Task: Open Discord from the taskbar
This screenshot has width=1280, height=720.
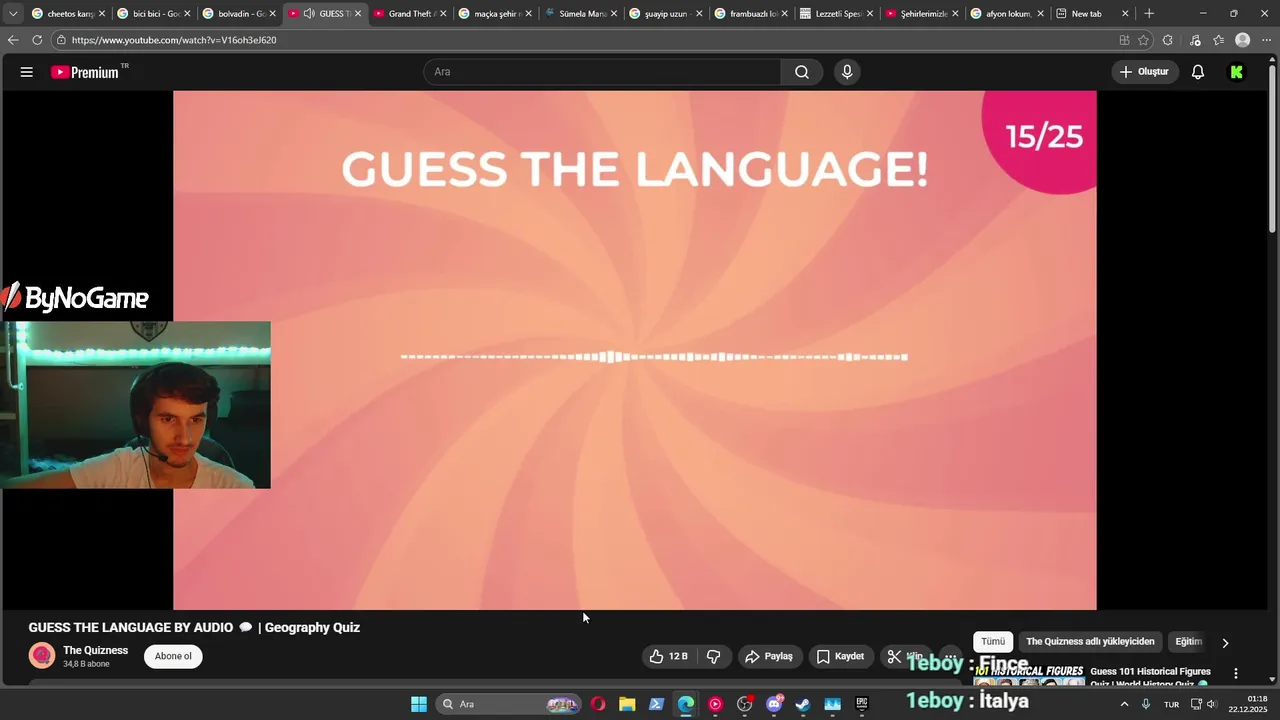Action: [774, 704]
